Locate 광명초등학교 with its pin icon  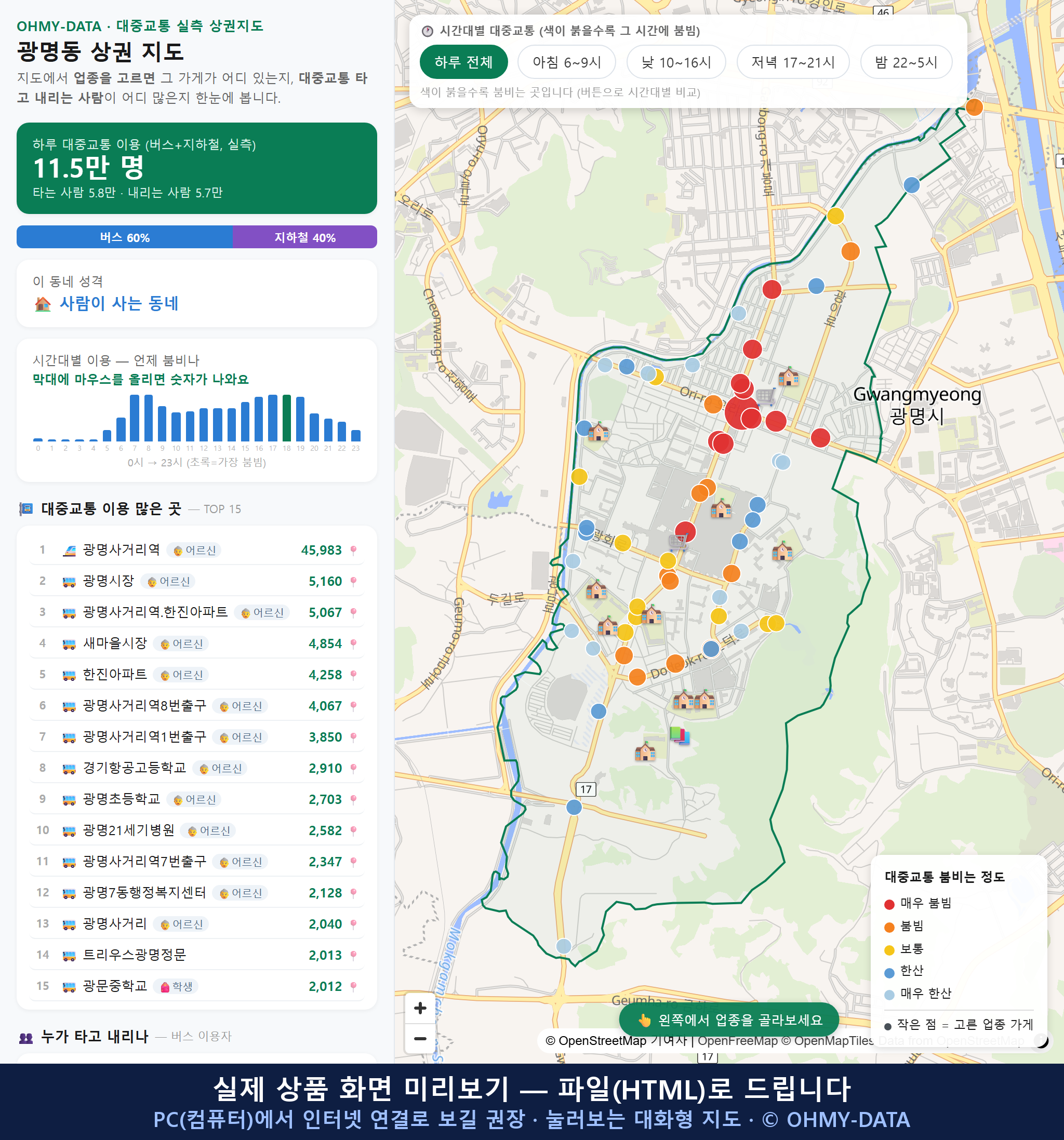tap(353, 799)
